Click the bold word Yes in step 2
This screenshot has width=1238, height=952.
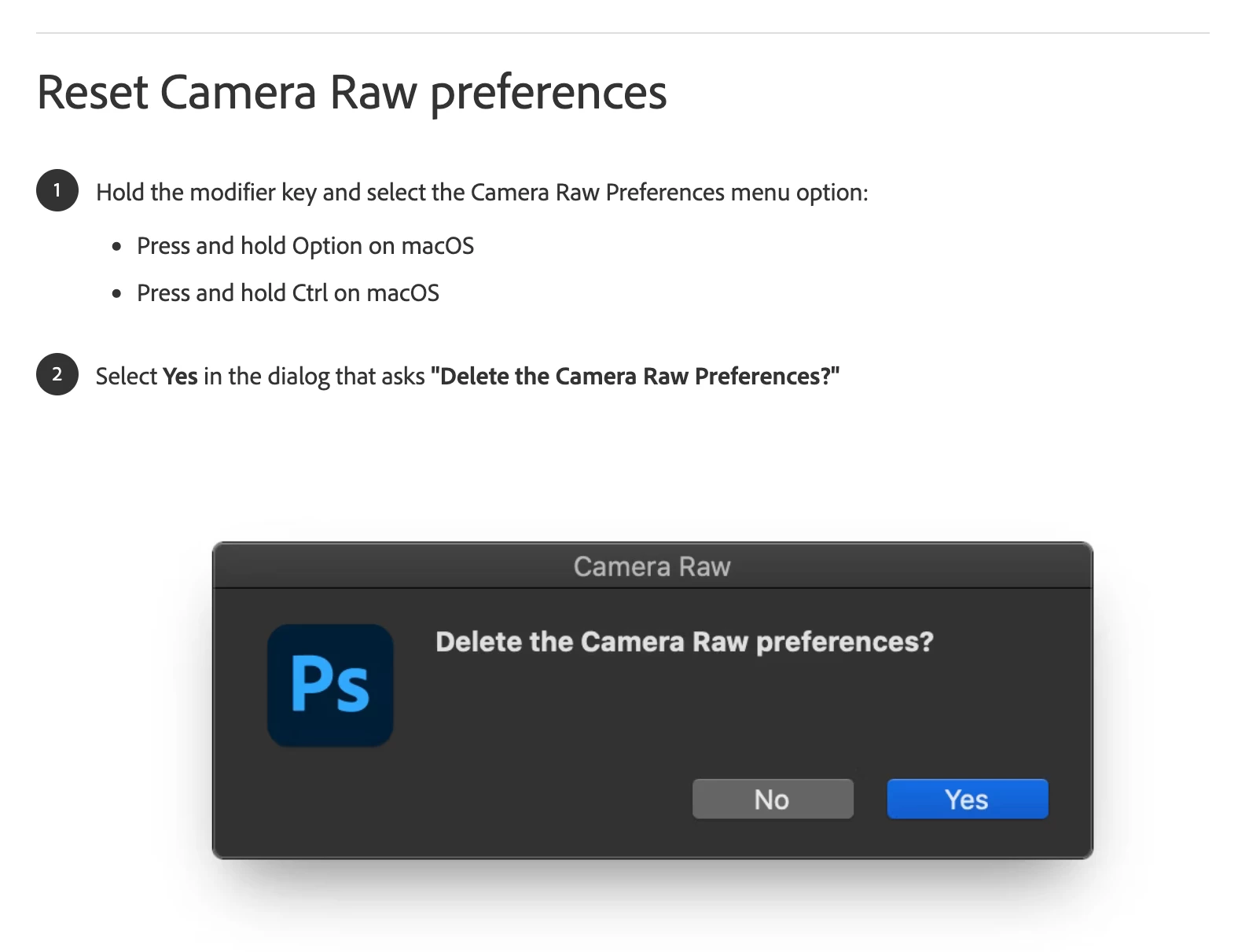tap(180, 377)
